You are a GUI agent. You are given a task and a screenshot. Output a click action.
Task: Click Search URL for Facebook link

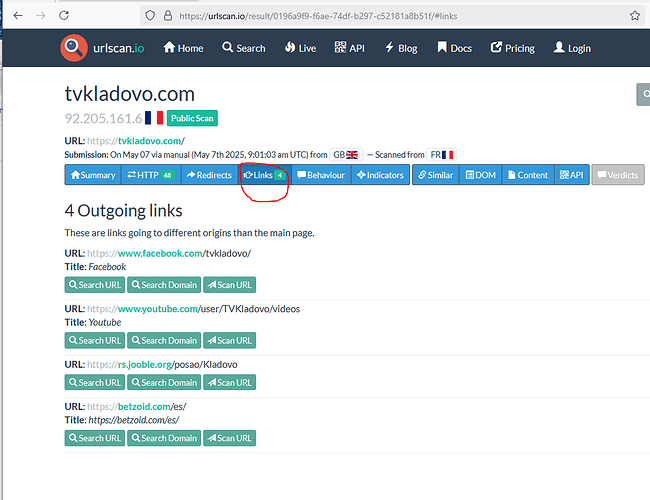tap(95, 285)
